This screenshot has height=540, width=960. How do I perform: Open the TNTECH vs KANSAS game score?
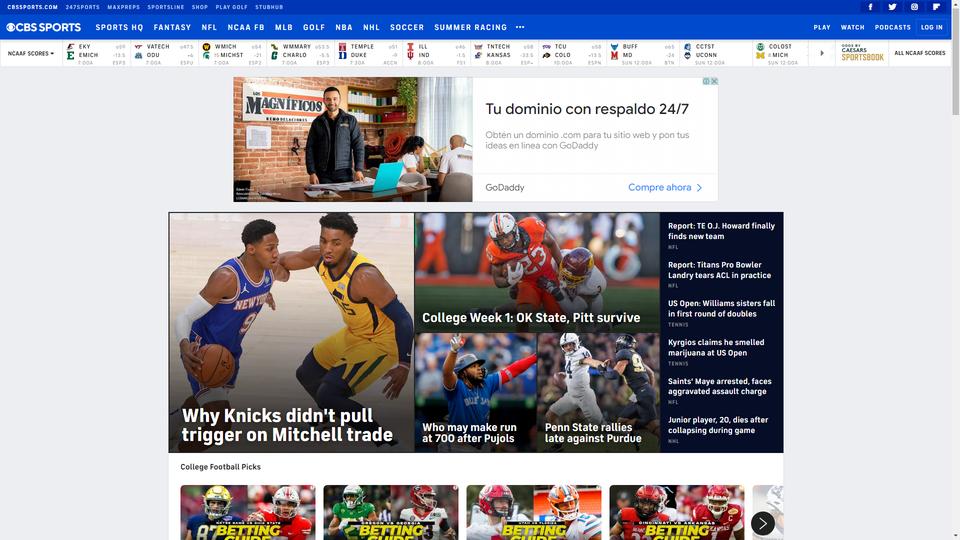click(x=504, y=54)
